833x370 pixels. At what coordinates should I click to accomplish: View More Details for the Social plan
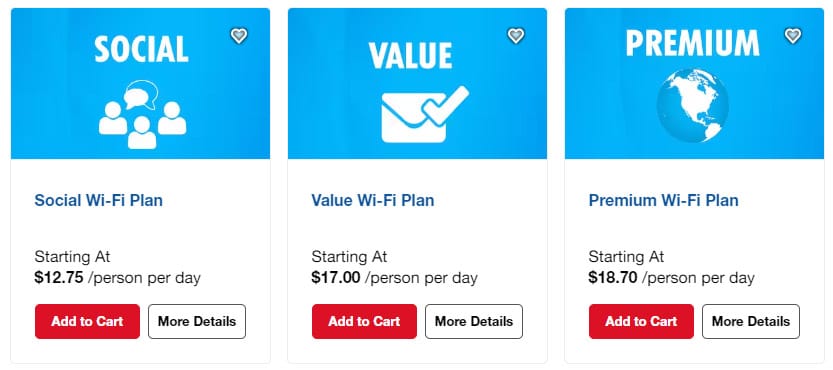pos(197,322)
